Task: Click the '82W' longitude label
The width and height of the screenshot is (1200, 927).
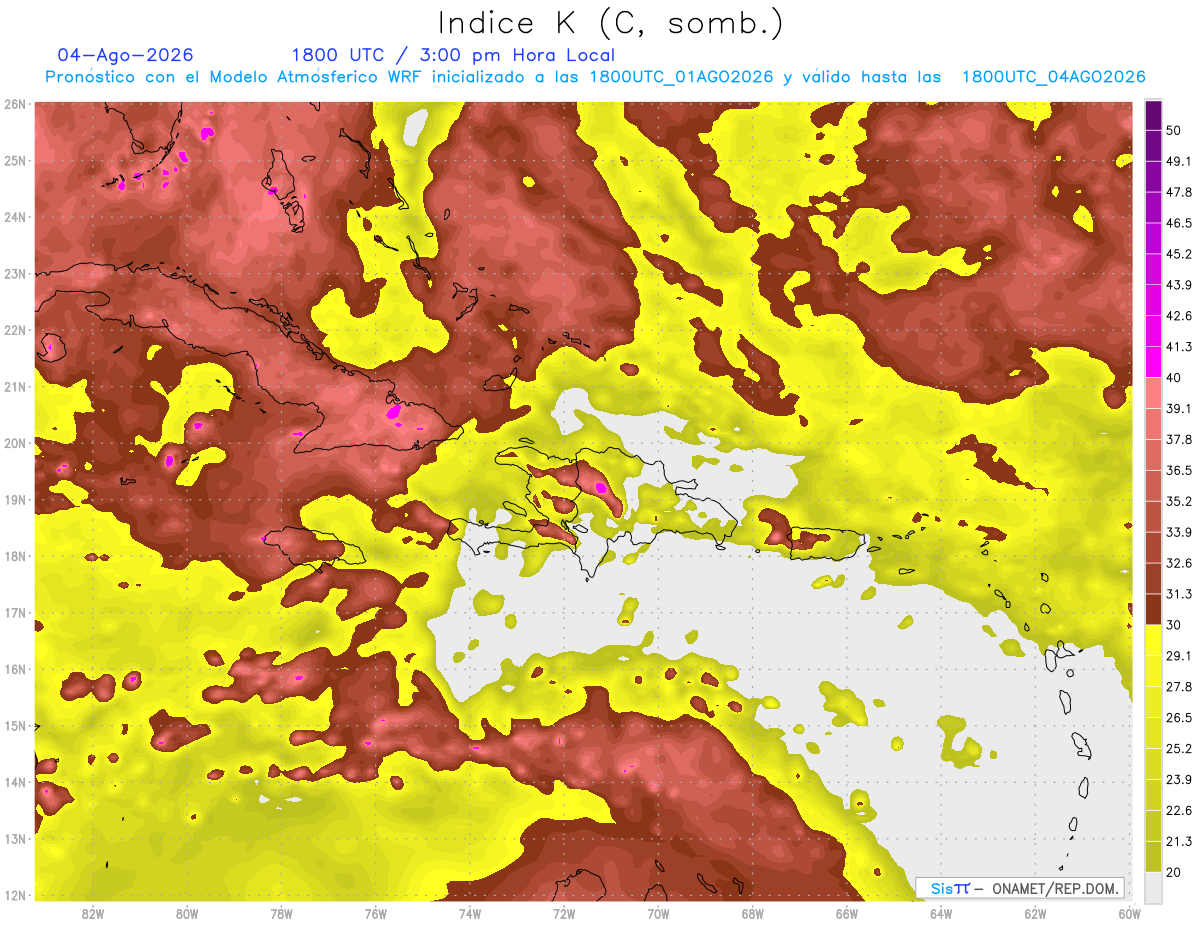Action: tap(93, 914)
